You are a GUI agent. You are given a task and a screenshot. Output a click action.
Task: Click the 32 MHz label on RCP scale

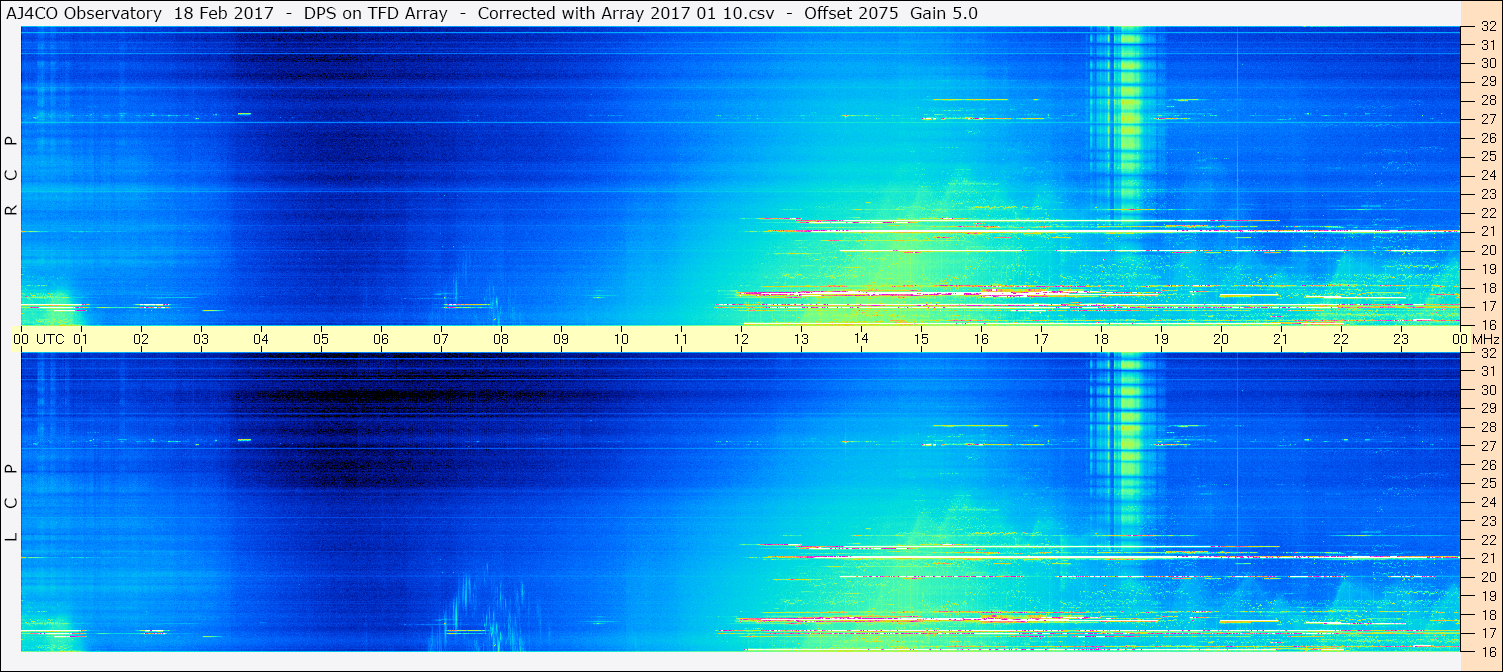pos(1488,27)
